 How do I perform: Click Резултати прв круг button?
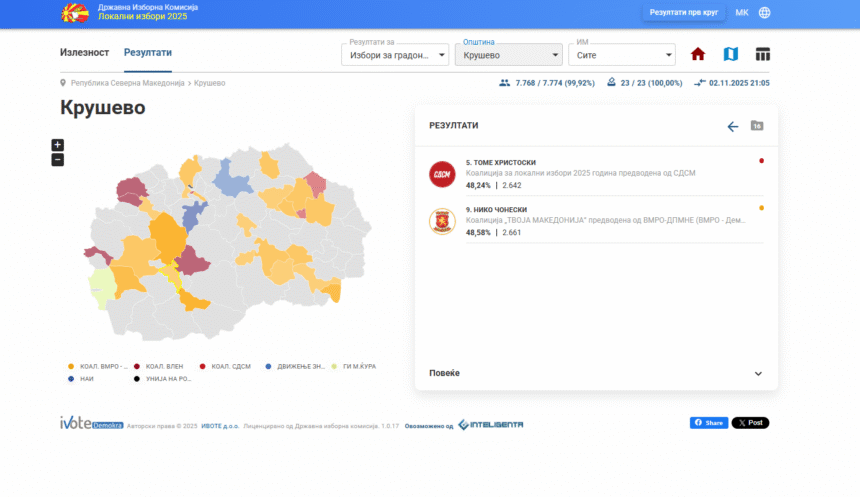pyautogui.click(x=684, y=13)
